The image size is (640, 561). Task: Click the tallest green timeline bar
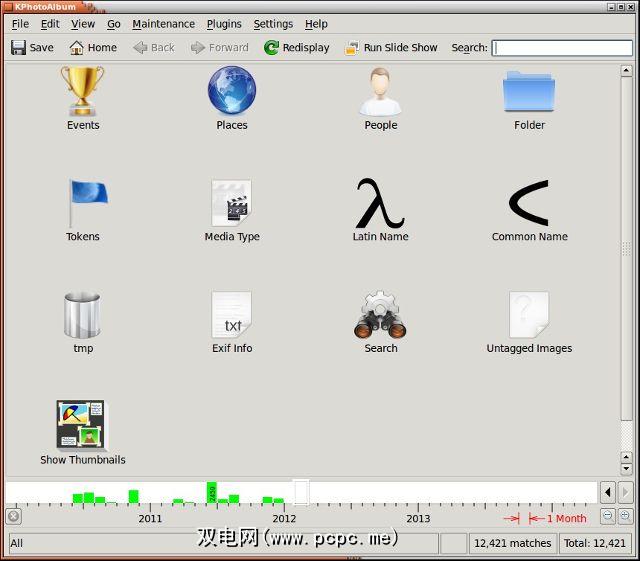[x=211, y=492]
